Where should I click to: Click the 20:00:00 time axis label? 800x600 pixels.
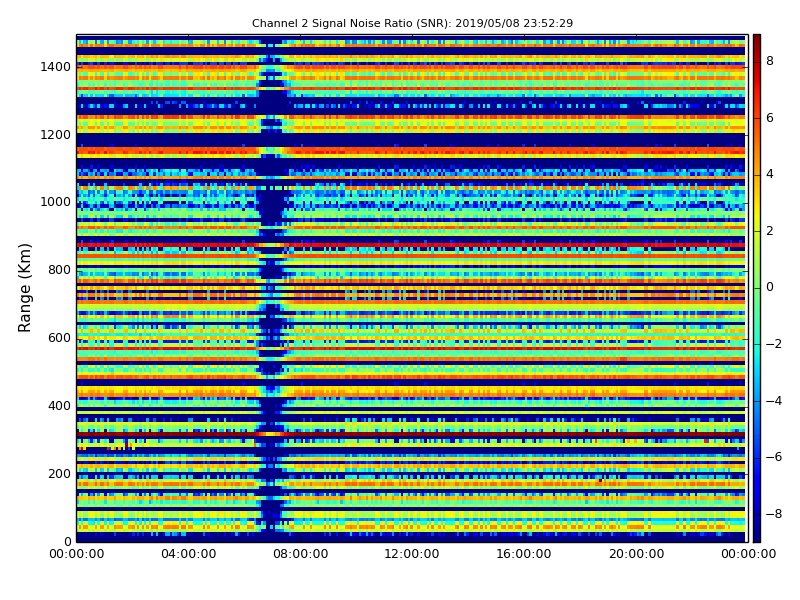tap(636, 554)
